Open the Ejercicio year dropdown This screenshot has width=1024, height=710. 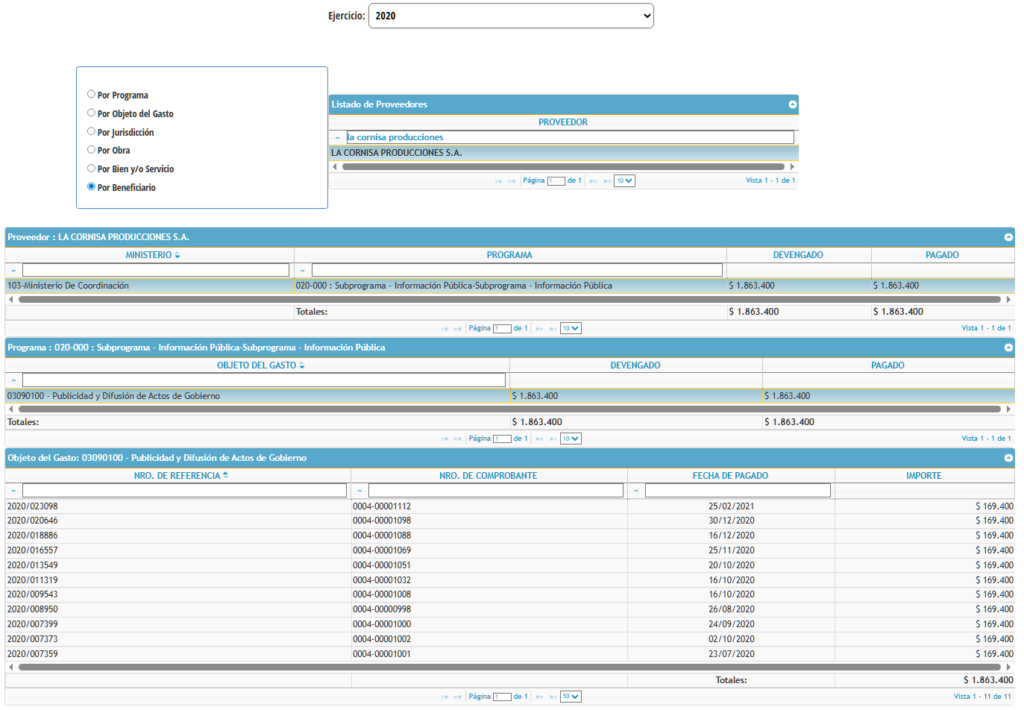[x=510, y=16]
